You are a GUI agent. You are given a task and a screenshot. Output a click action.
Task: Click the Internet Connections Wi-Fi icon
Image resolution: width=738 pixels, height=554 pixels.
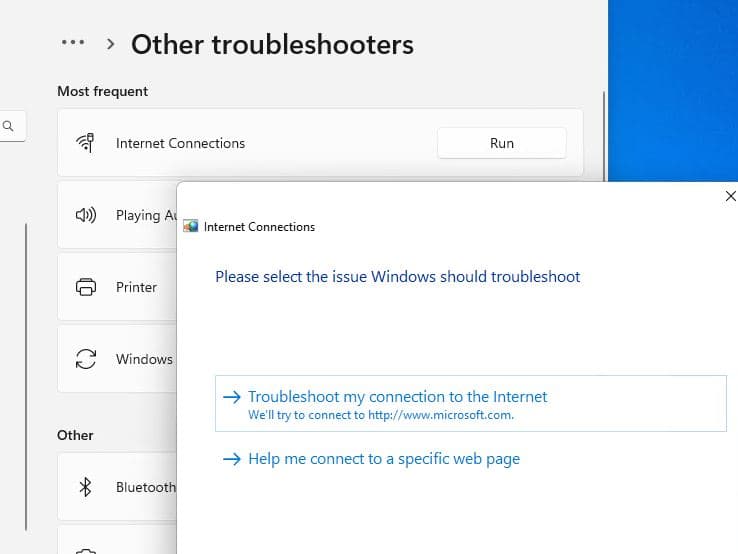point(85,143)
